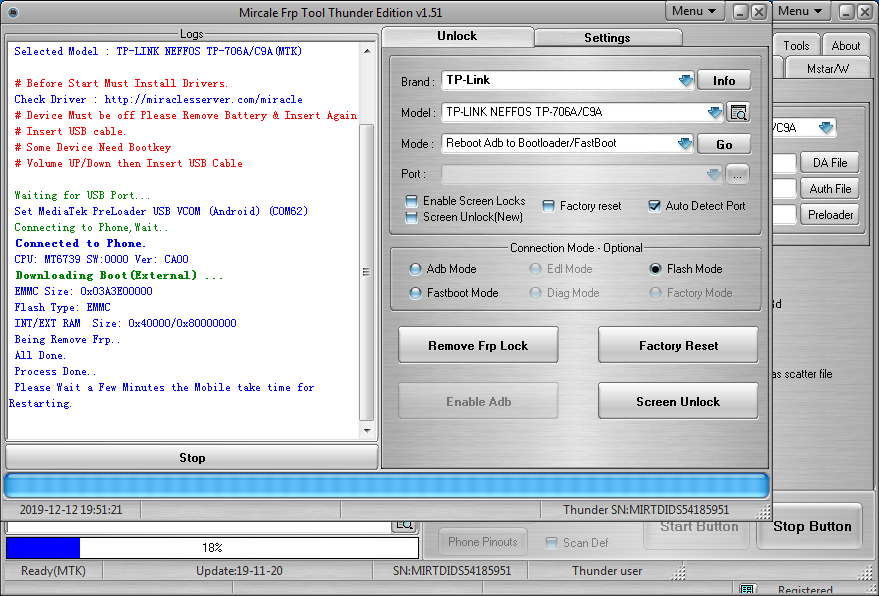Click the 'EMMC Size: 0x03A3E00000' log line
This screenshot has height=596, width=879.
84,292
